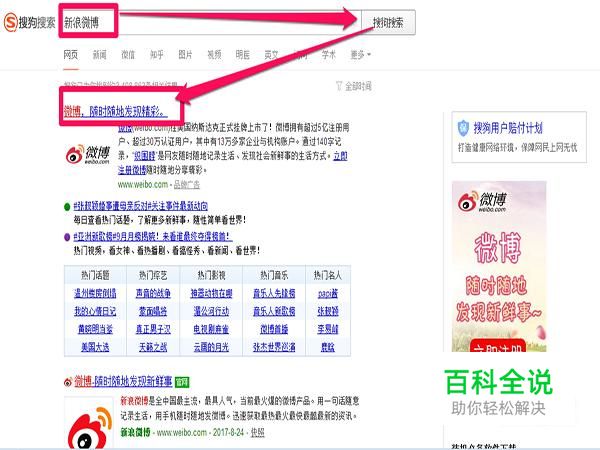Open www.weibo.com green URL of ad result

tap(143, 184)
